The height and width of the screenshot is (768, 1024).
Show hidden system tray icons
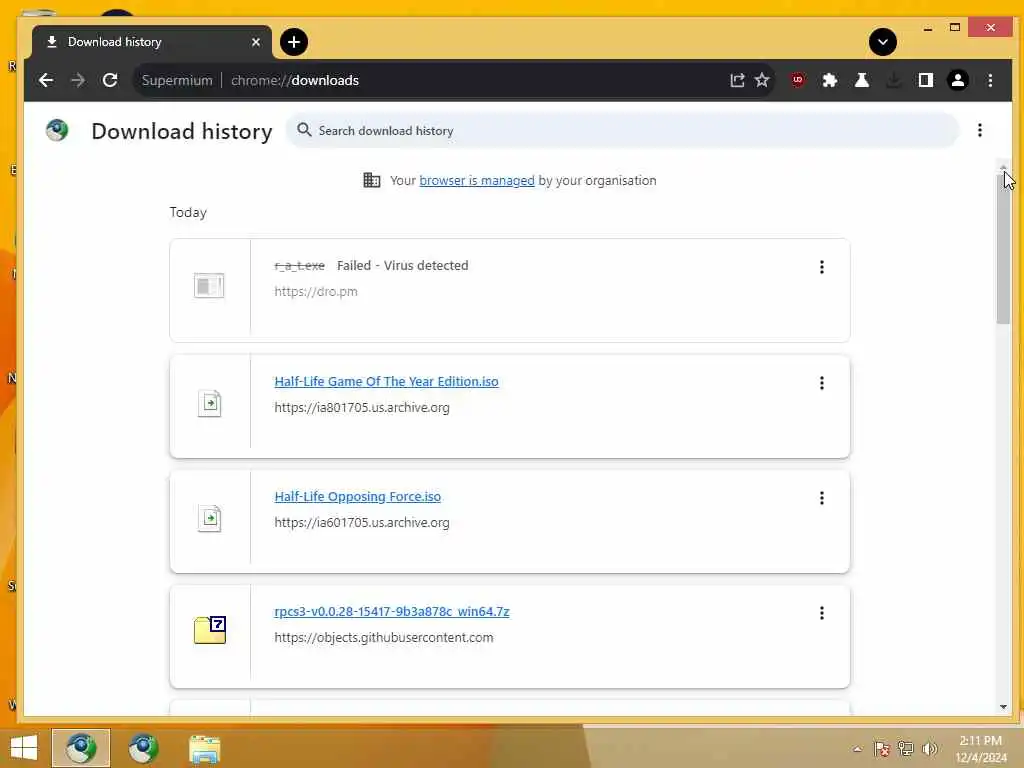pyautogui.click(x=857, y=749)
